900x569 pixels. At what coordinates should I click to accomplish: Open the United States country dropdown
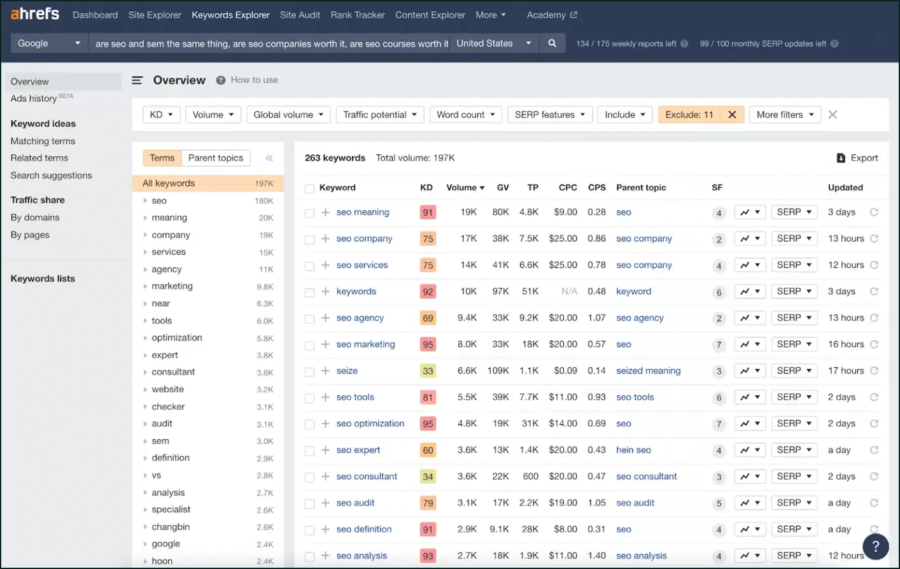coord(494,44)
